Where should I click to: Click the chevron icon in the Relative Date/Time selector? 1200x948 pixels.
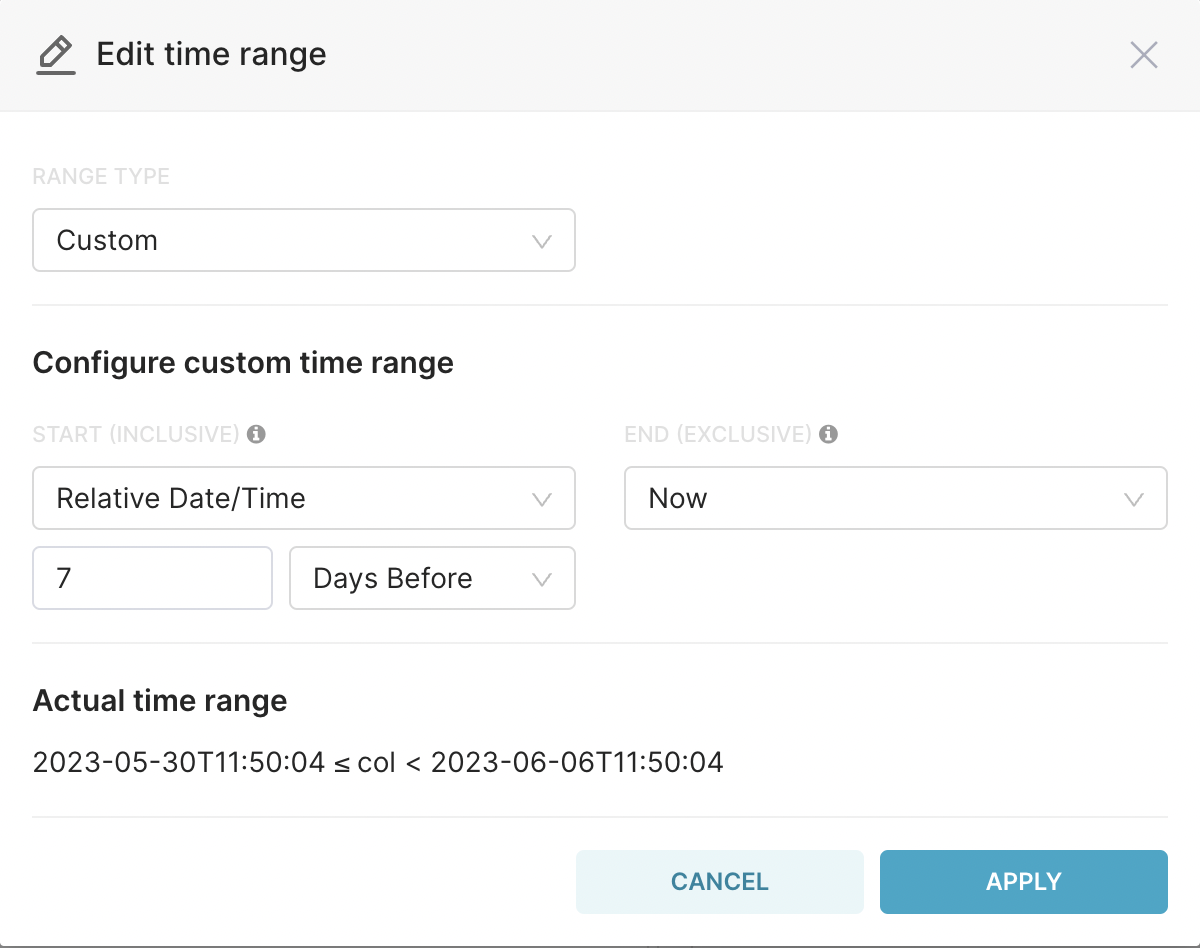(542, 498)
